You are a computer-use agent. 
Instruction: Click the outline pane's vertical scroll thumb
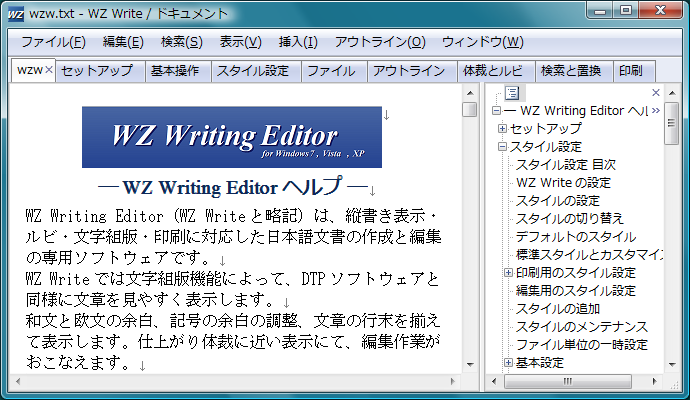672,123
